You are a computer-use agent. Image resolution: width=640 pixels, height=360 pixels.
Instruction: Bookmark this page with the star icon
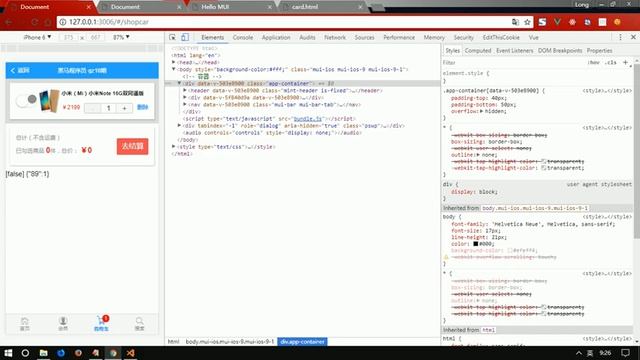coord(527,22)
